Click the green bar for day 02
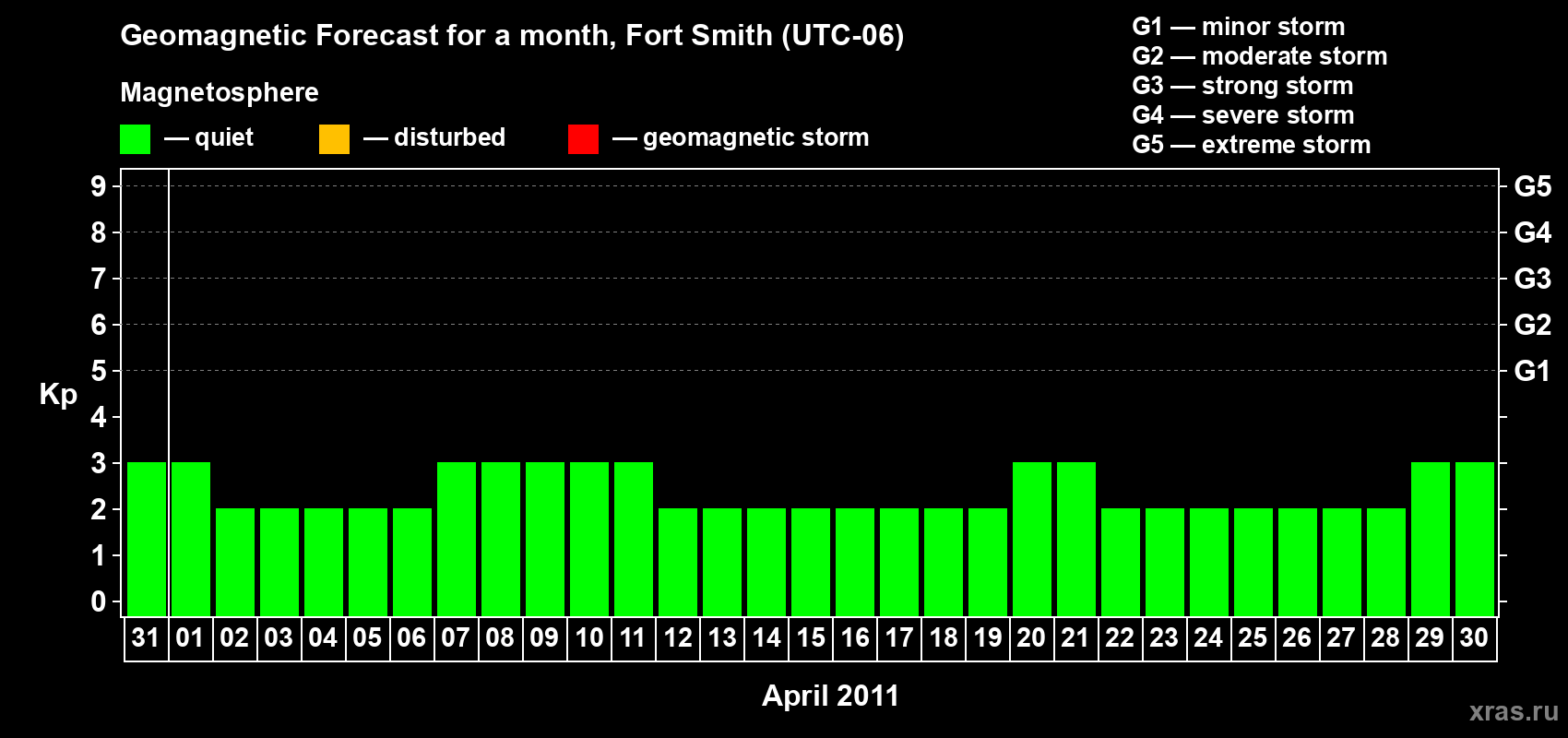 click(x=235, y=562)
